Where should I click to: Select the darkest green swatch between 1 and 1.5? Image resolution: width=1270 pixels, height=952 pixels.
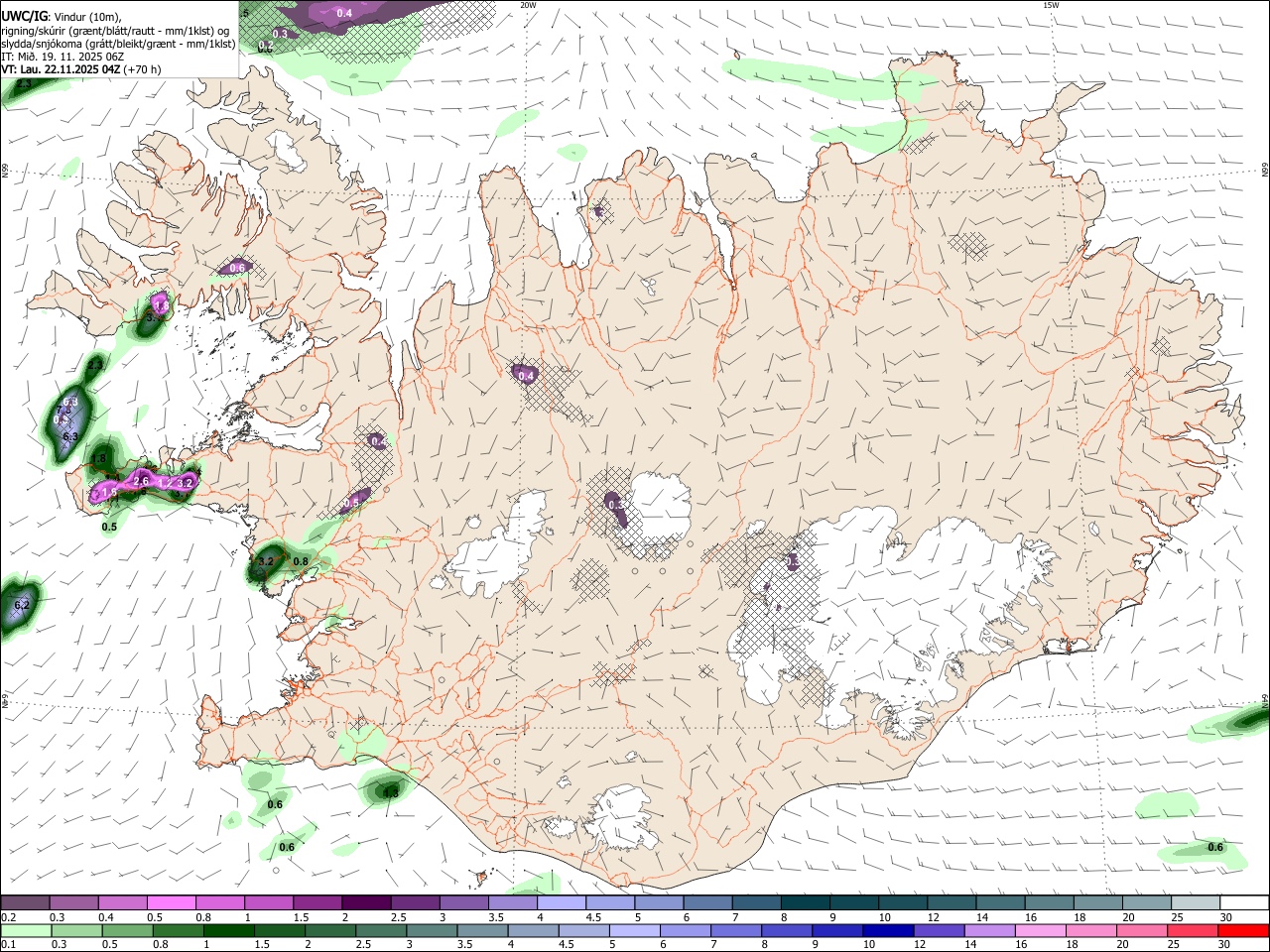228,930
